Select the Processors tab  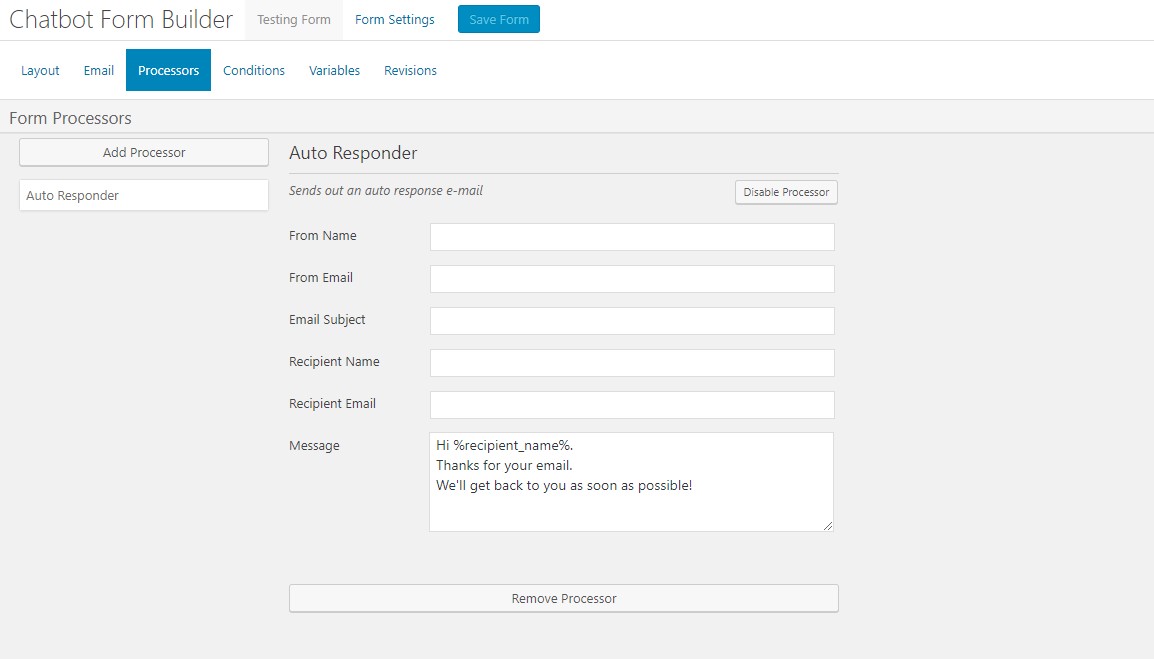[x=169, y=70]
